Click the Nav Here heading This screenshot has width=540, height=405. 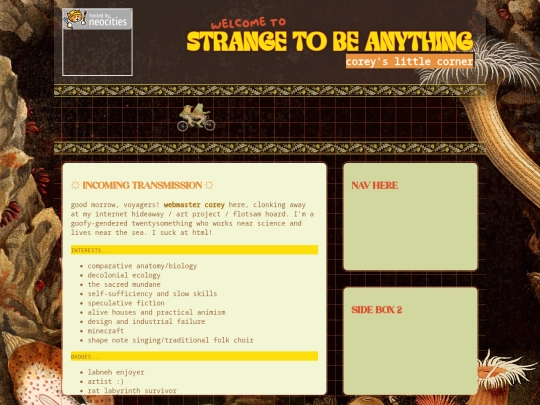(x=375, y=185)
